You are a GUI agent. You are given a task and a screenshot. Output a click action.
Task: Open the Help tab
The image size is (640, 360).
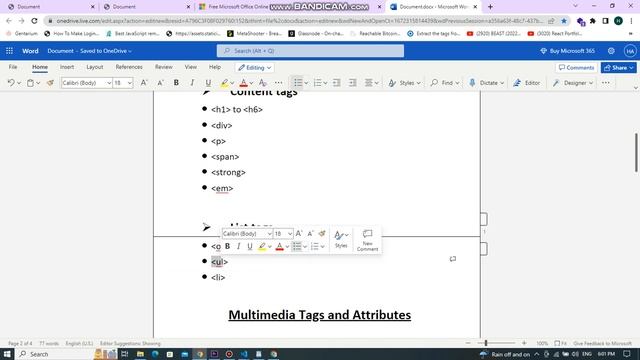click(215, 67)
